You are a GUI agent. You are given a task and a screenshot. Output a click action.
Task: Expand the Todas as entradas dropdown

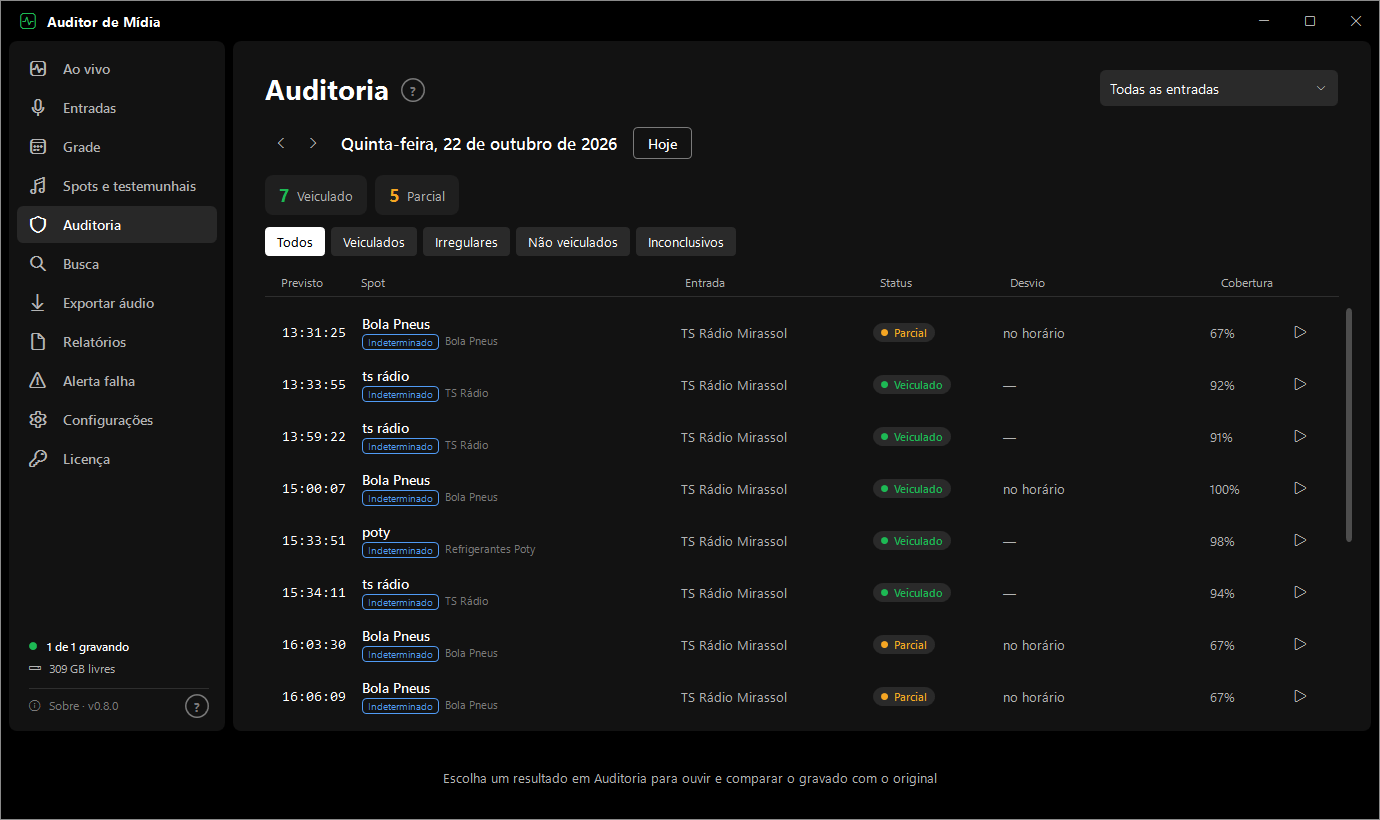[x=1218, y=89]
